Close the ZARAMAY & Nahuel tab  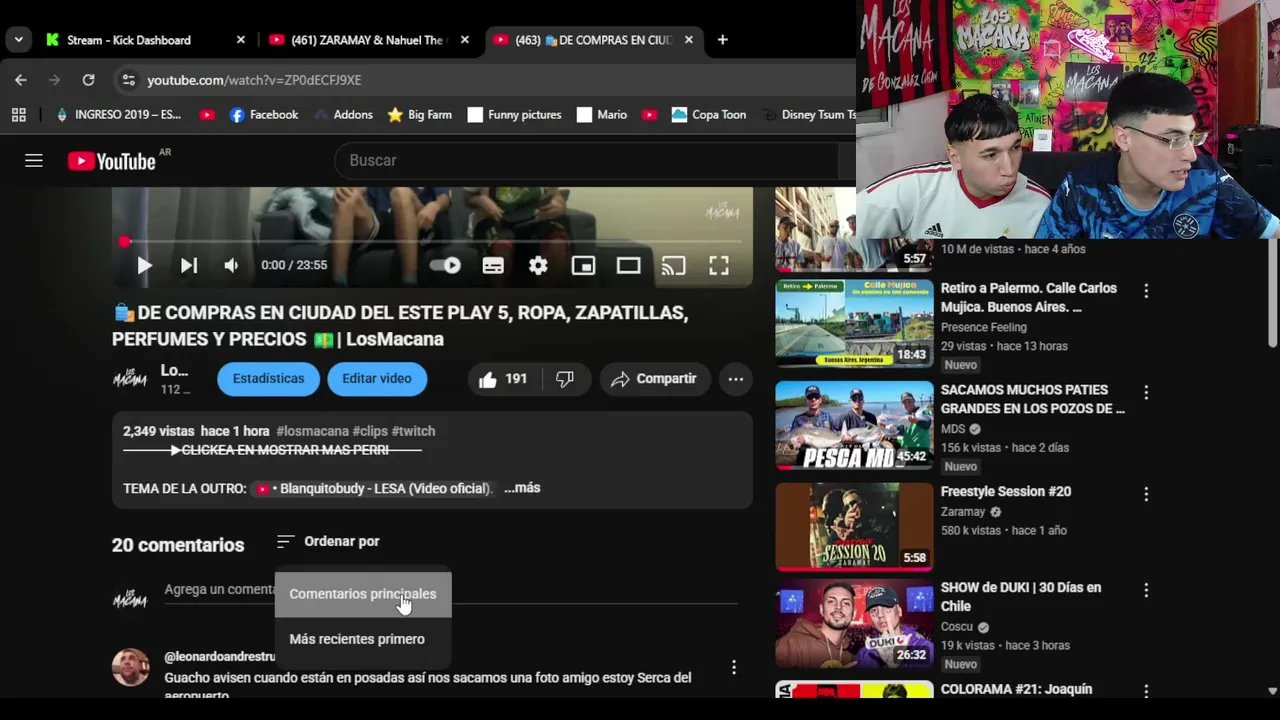click(464, 40)
